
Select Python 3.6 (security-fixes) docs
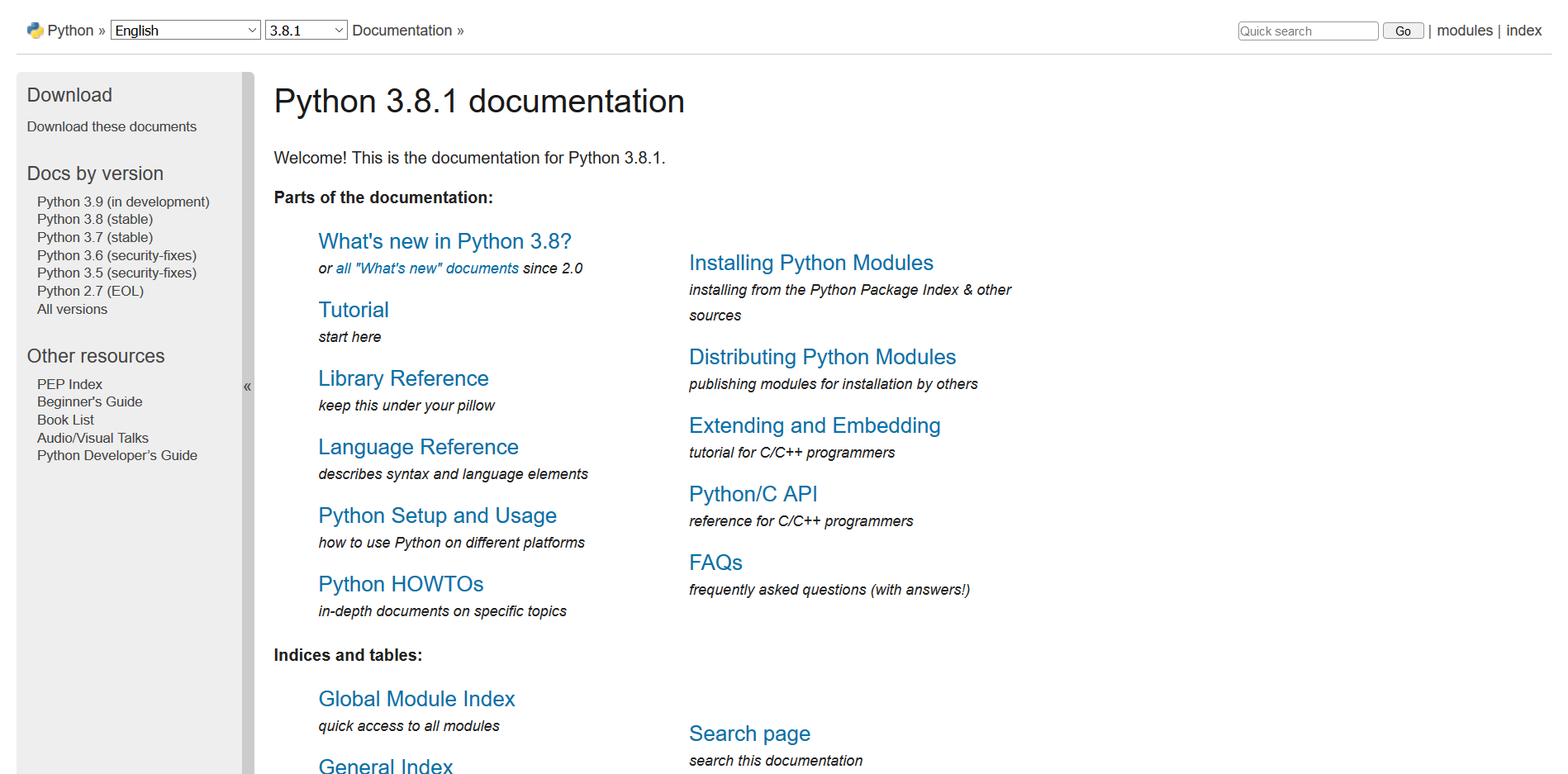pos(116,255)
